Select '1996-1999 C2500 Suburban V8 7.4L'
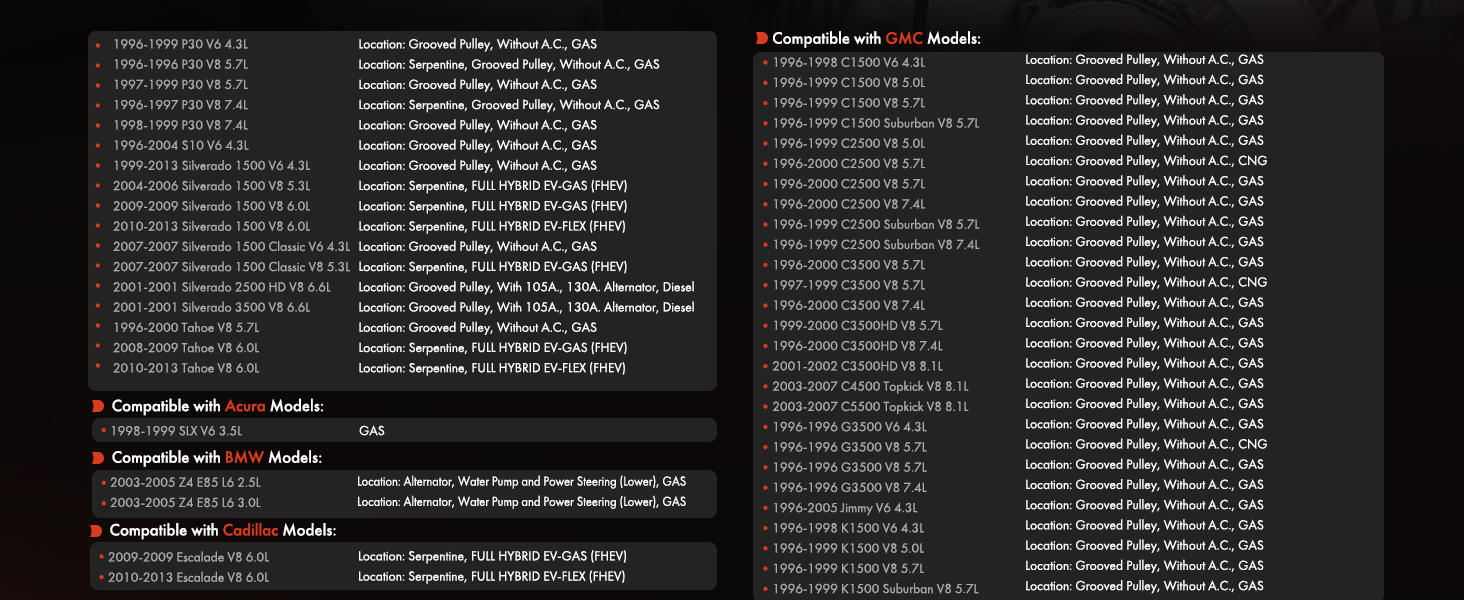The height and width of the screenshot is (600, 1464). coord(875,245)
